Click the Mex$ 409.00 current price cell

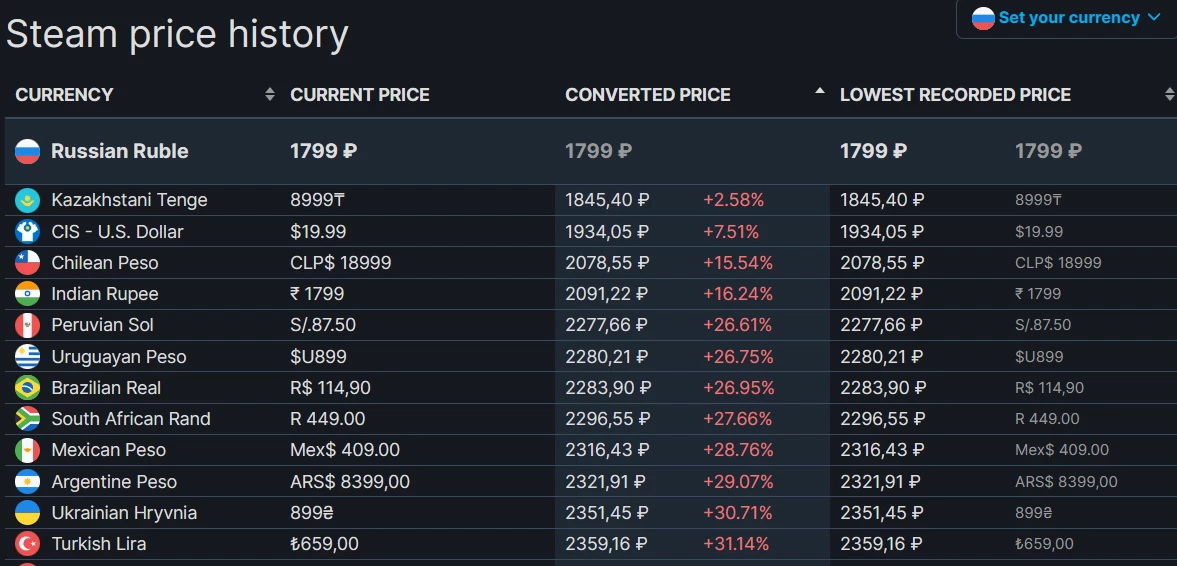point(345,450)
